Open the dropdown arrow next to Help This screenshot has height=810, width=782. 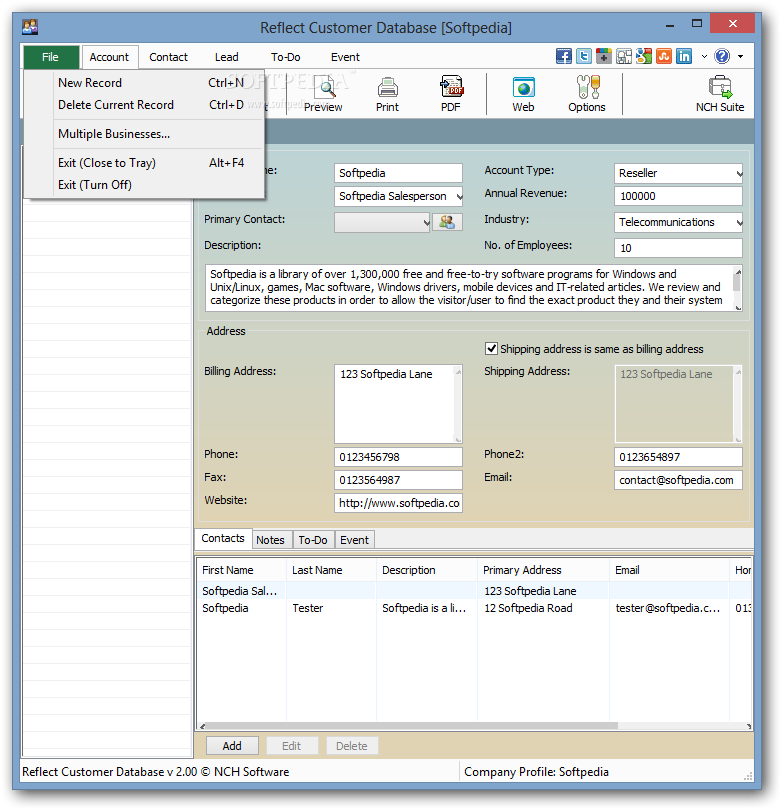pyautogui.click(x=741, y=56)
